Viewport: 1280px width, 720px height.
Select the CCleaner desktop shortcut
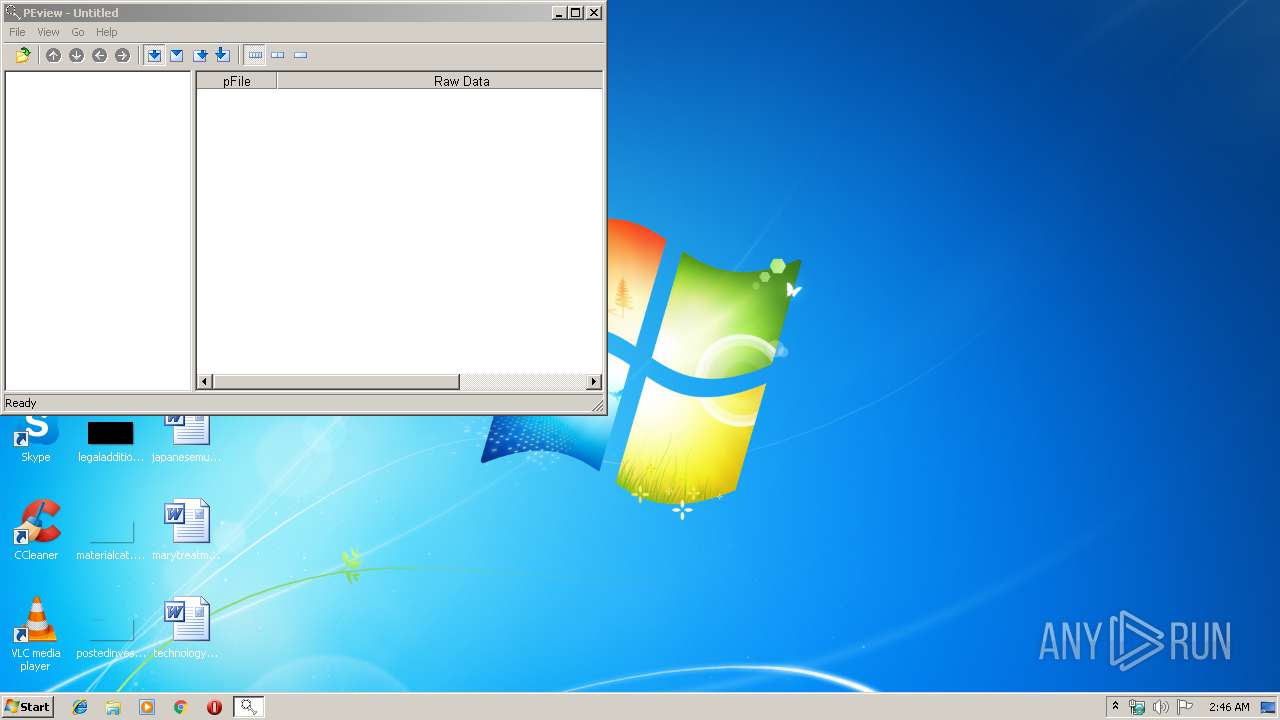[36, 530]
